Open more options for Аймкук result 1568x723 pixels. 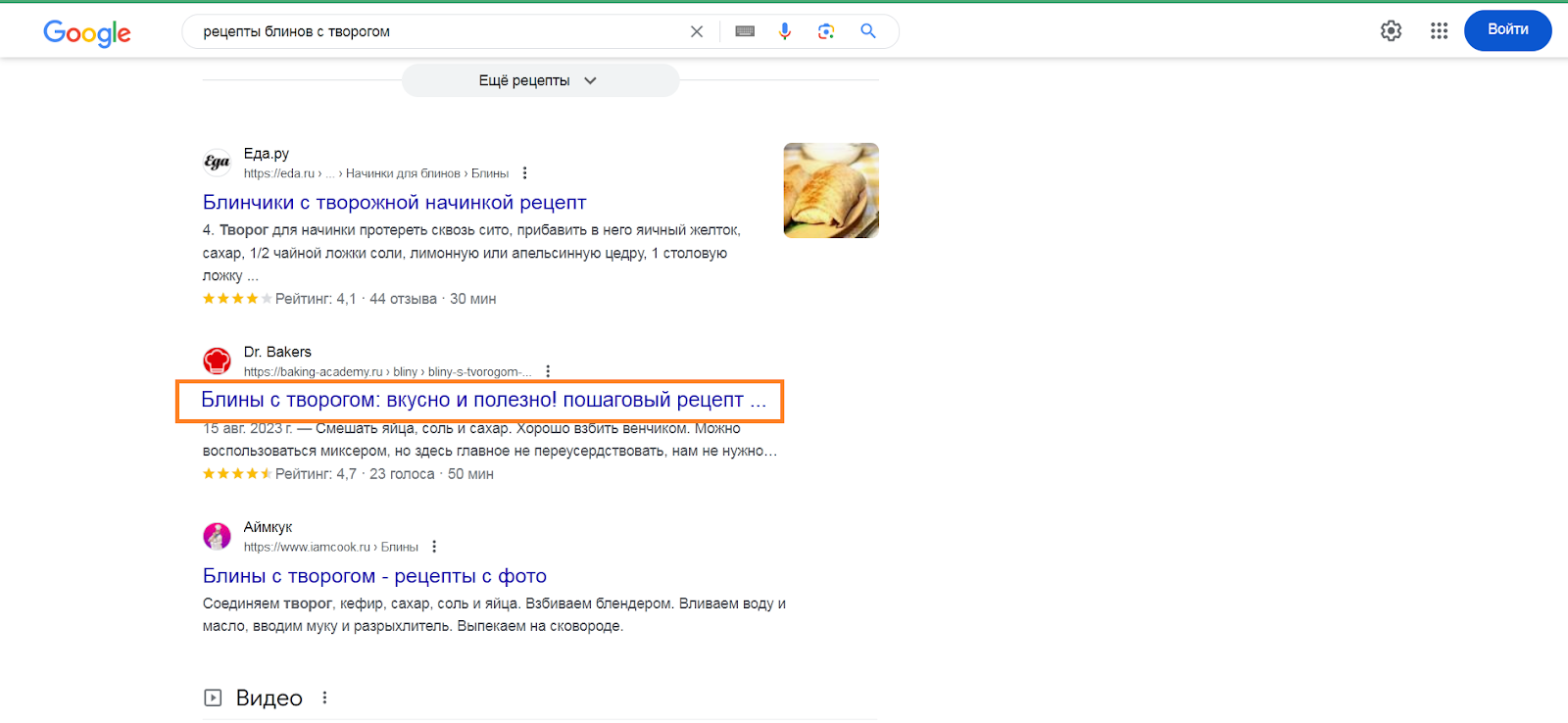pos(434,547)
